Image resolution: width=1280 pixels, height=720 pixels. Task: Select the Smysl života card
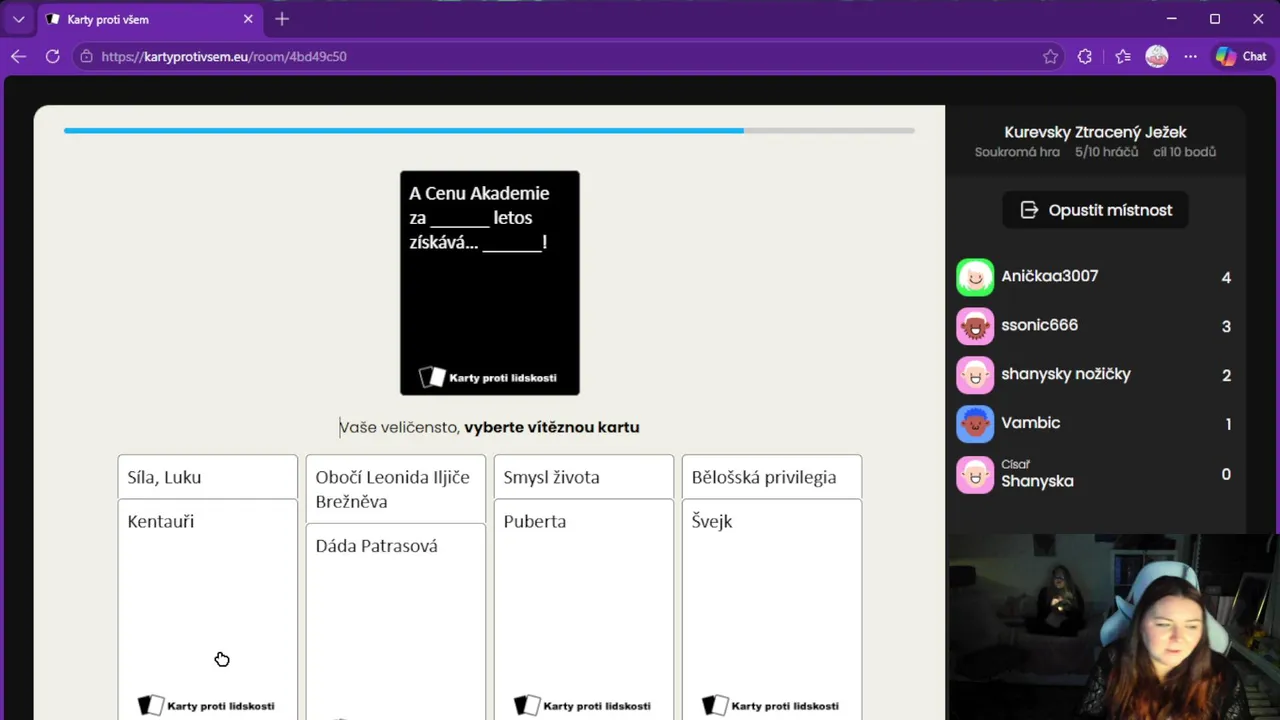coord(584,477)
